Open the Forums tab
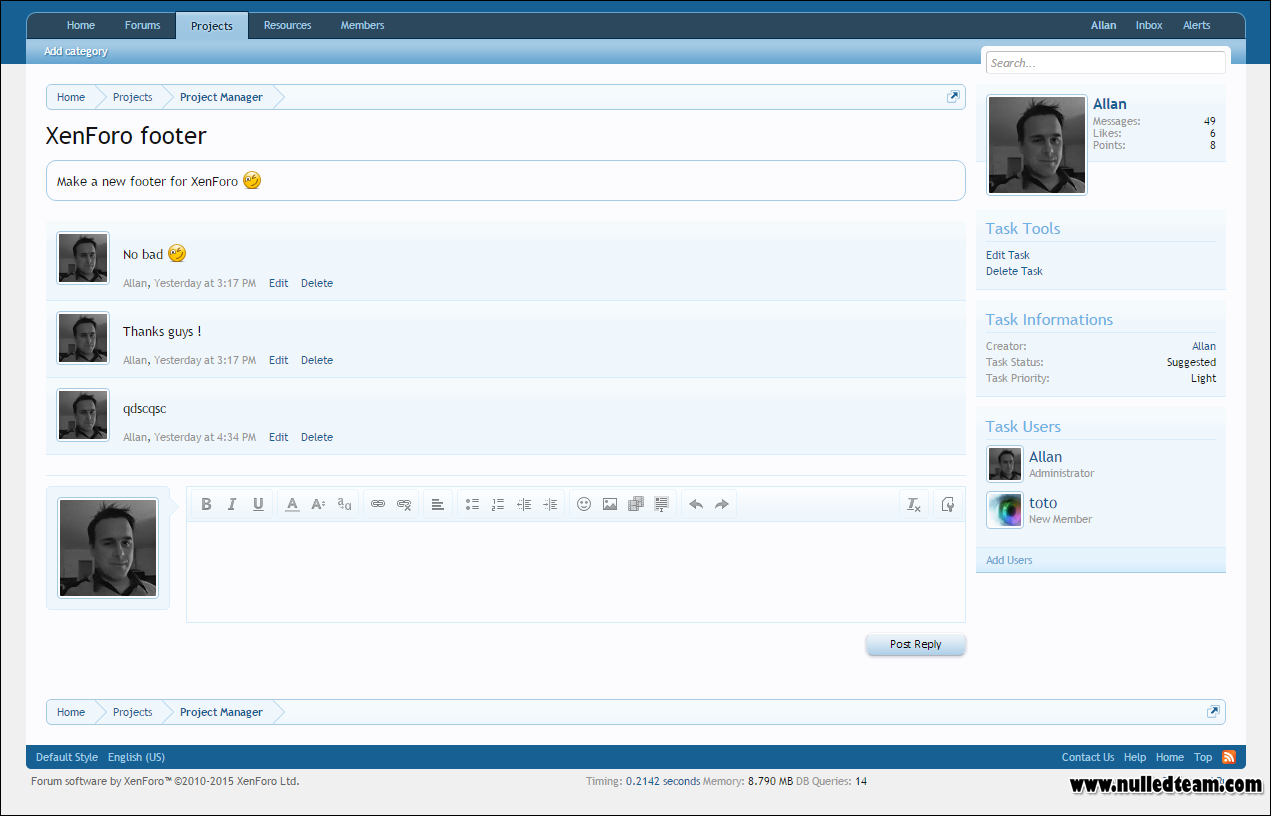 click(143, 26)
